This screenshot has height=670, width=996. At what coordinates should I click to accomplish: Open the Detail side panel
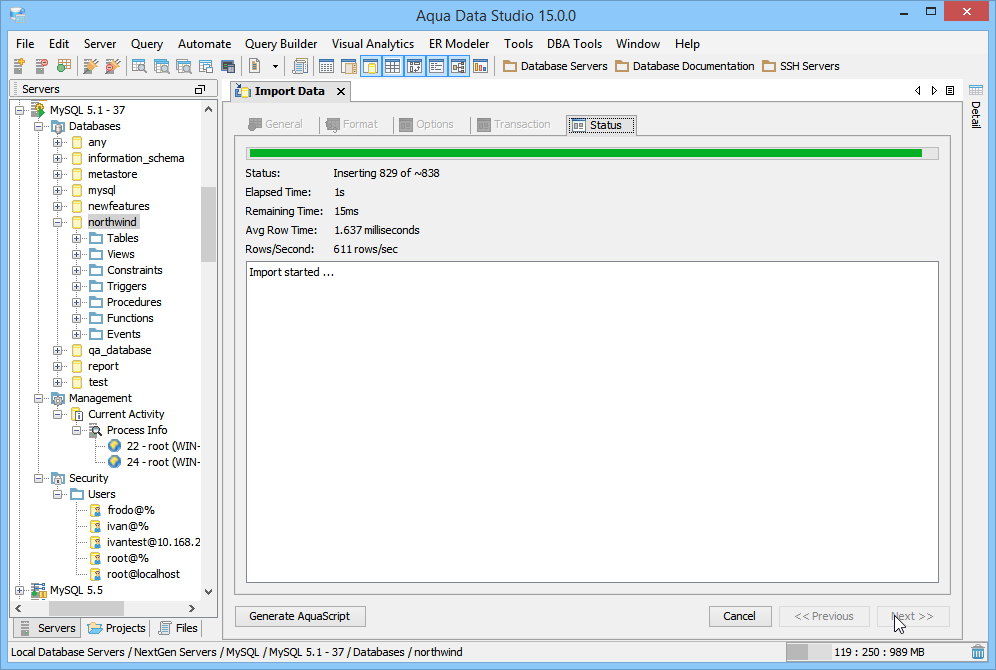(976, 107)
